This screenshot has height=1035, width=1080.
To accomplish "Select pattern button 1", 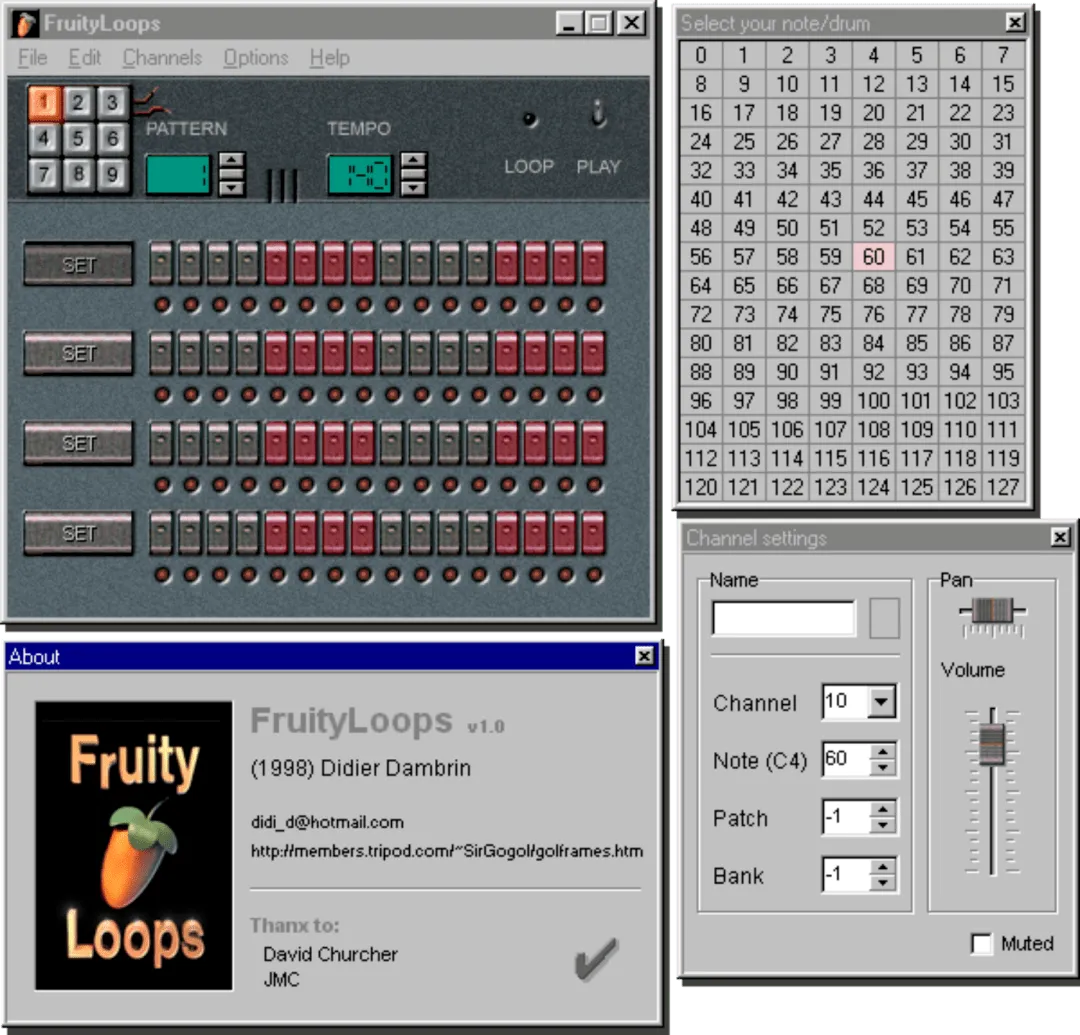I will click(x=44, y=103).
